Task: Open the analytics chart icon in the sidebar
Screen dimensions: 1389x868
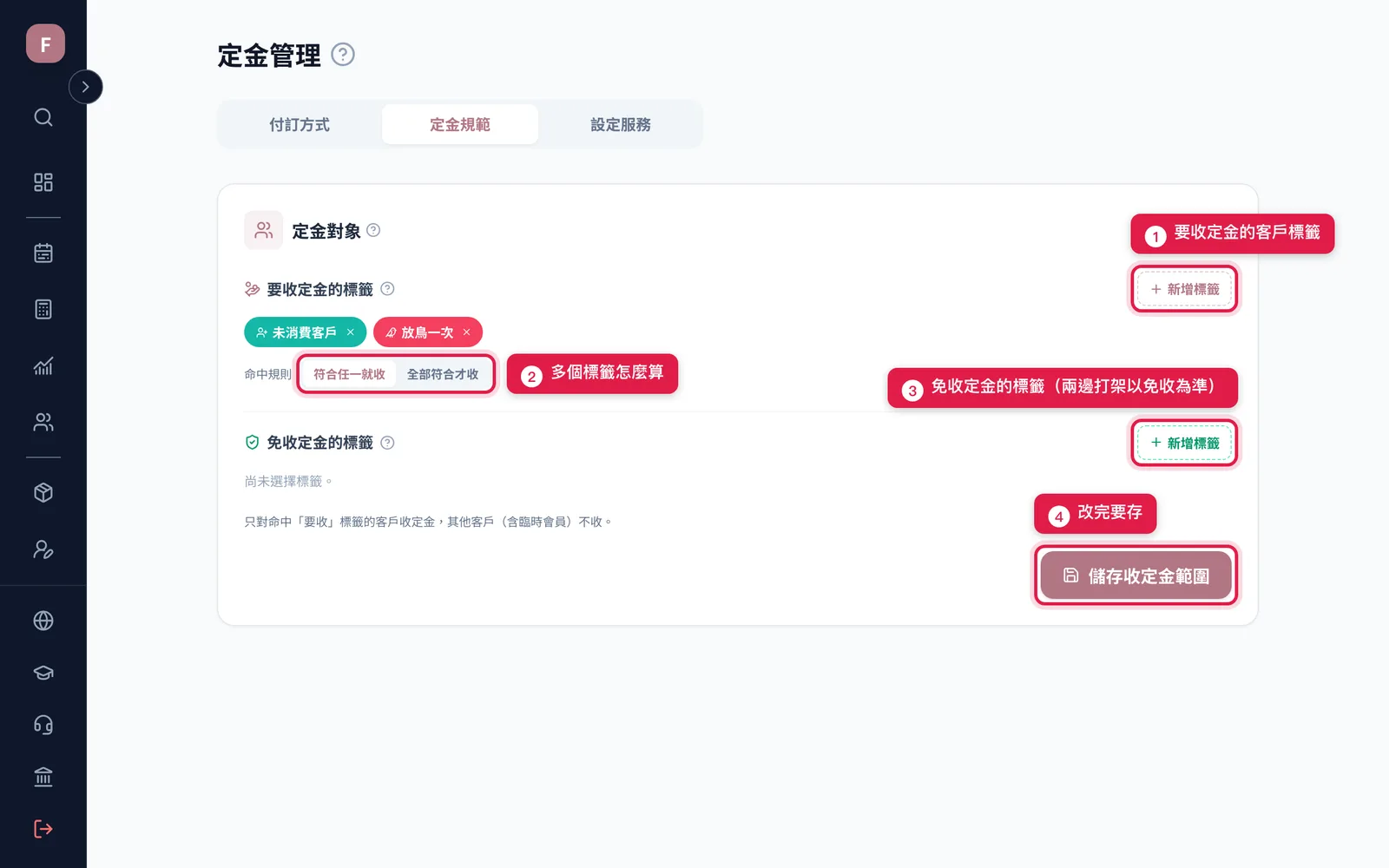Action: click(43, 365)
